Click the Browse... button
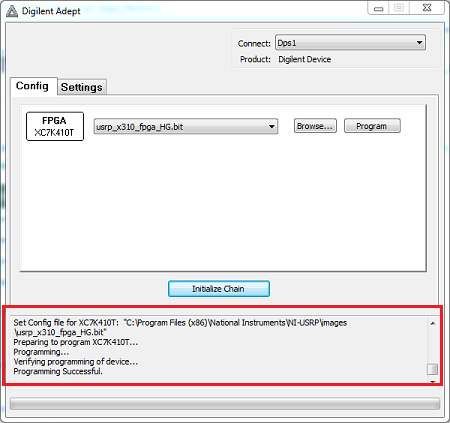Screen dimensions: 450x423 (x=315, y=126)
